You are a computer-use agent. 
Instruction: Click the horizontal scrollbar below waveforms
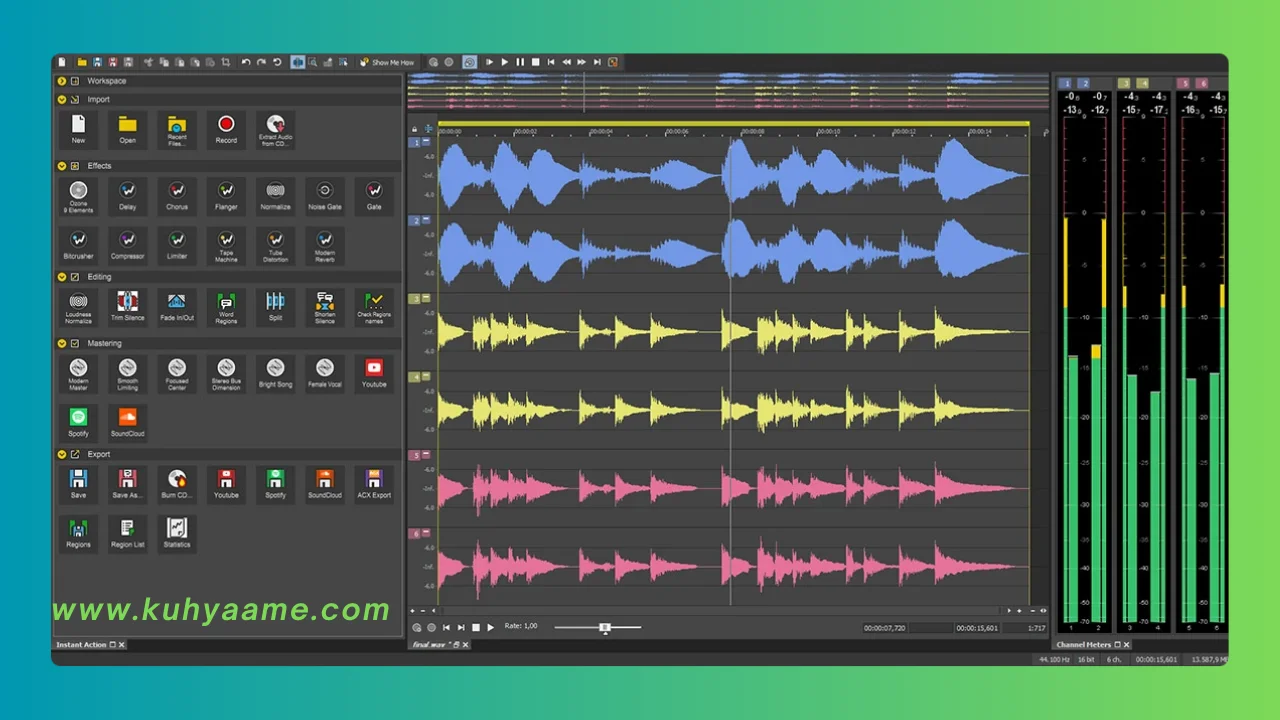720,610
